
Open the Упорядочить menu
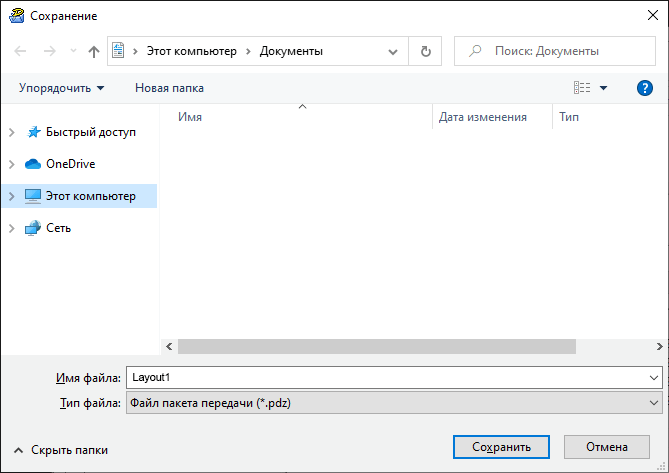[61, 88]
